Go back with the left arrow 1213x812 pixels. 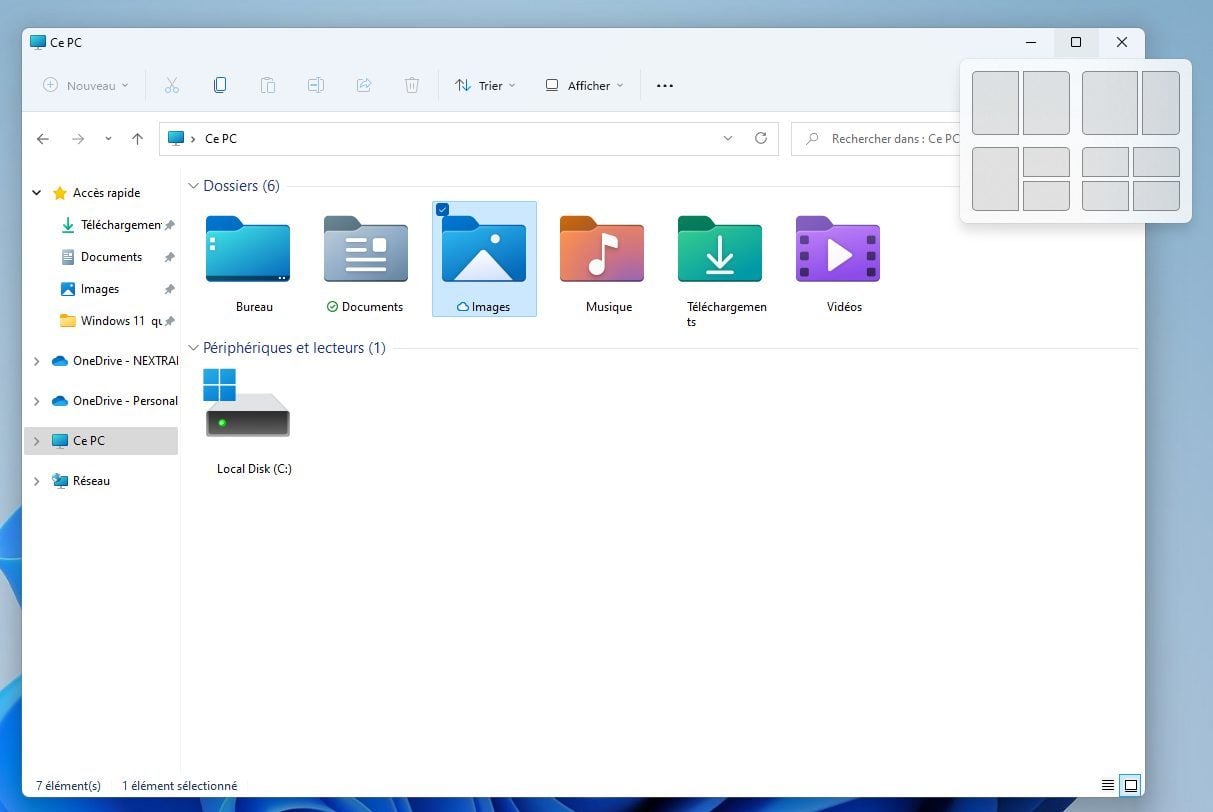click(x=43, y=139)
